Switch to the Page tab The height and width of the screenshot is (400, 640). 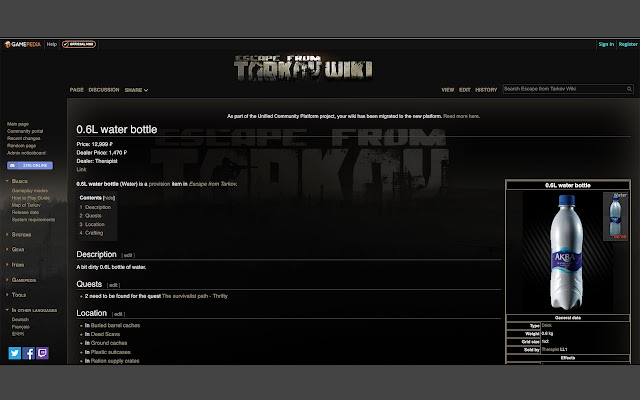[77, 90]
